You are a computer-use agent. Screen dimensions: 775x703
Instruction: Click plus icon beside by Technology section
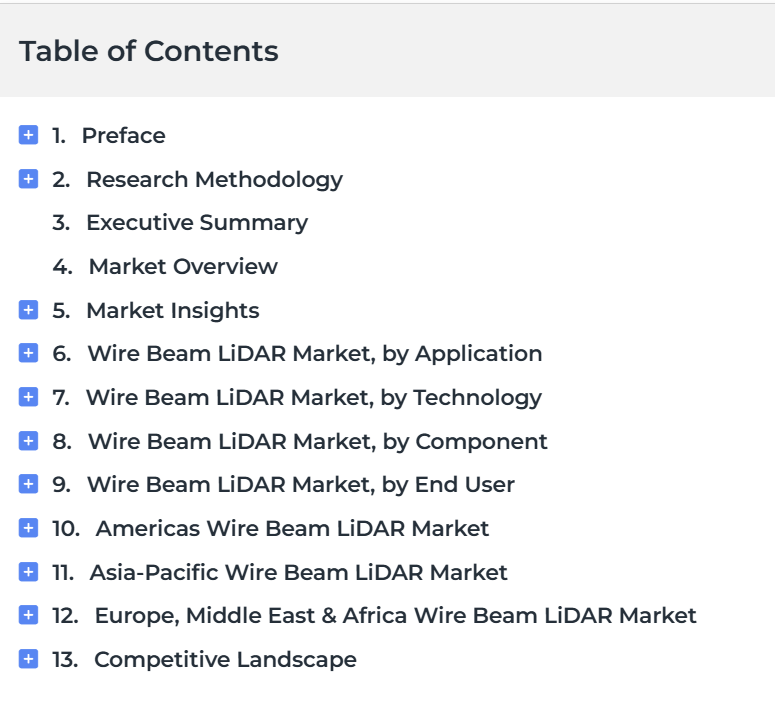[28, 397]
